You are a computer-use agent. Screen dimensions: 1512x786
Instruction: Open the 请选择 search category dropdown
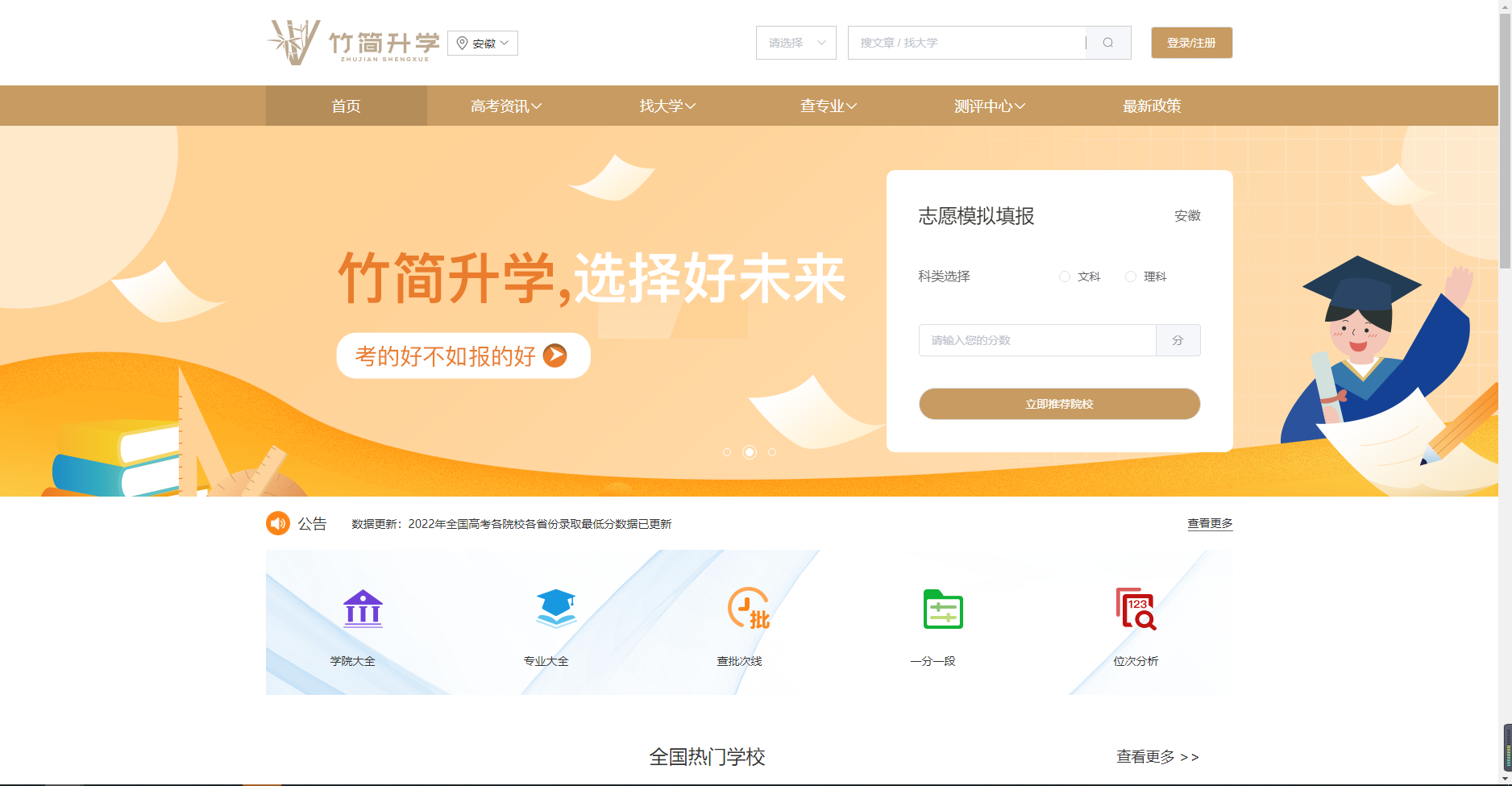795,43
